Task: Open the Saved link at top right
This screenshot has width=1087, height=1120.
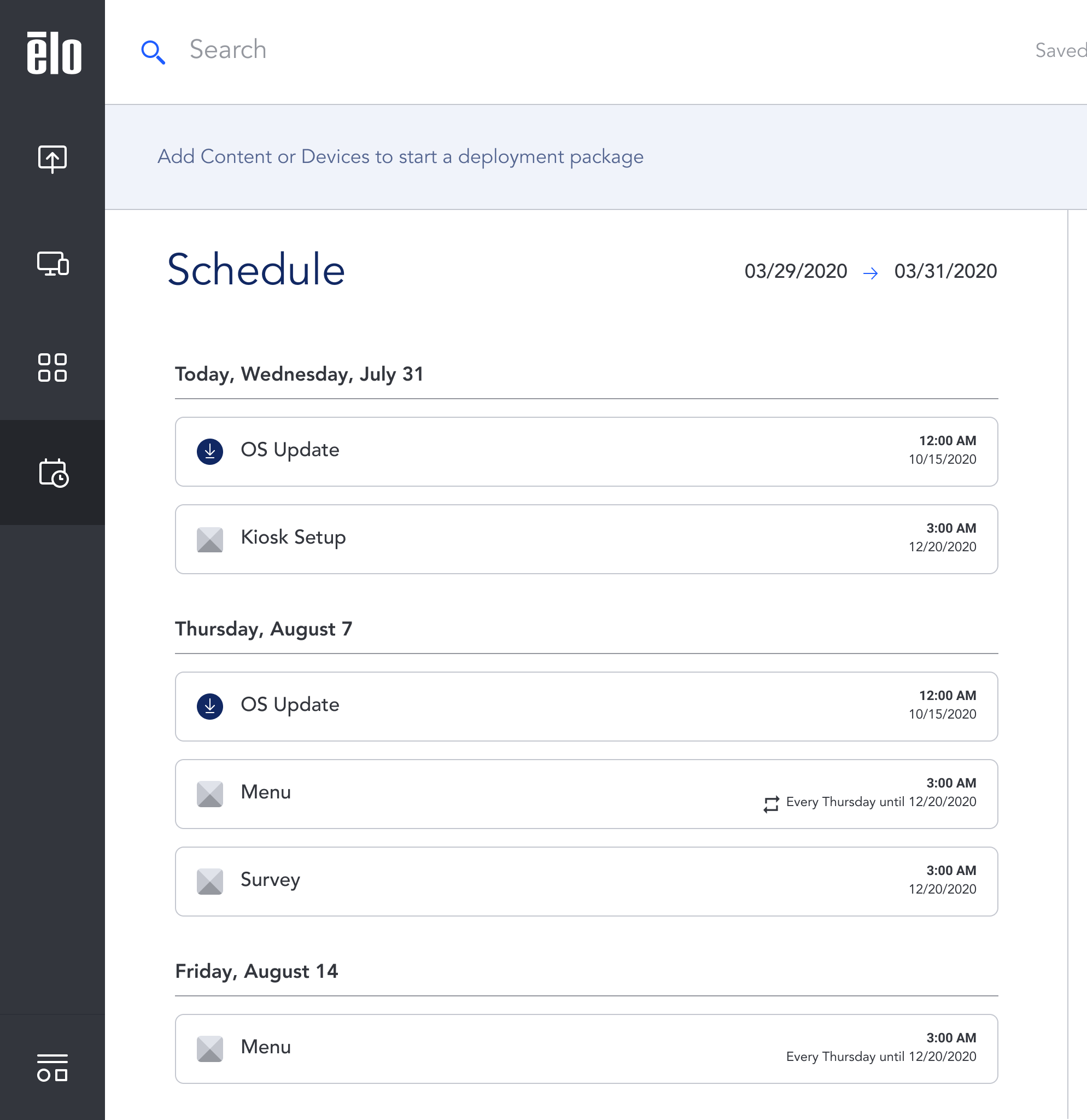Action: [1060, 50]
